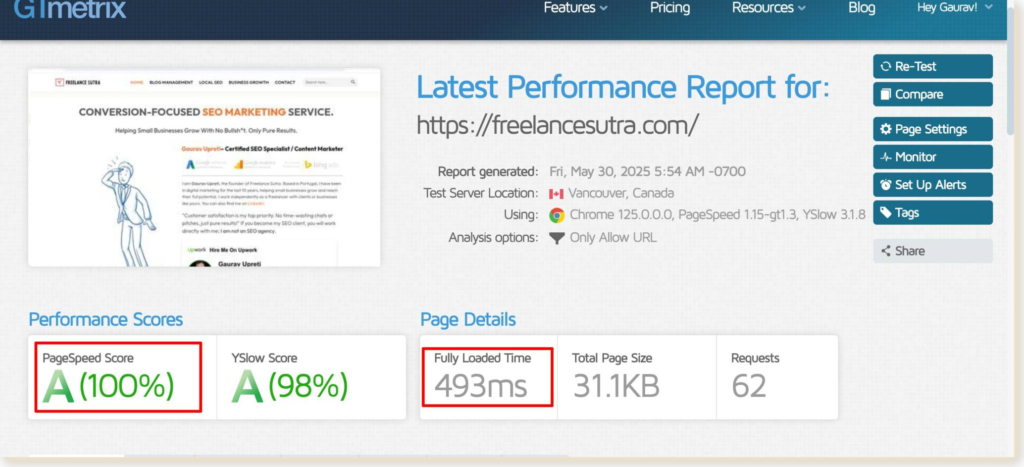Click the Fully Loaded Time 493ms value
This screenshot has height=467, width=1024.
coord(481,386)
